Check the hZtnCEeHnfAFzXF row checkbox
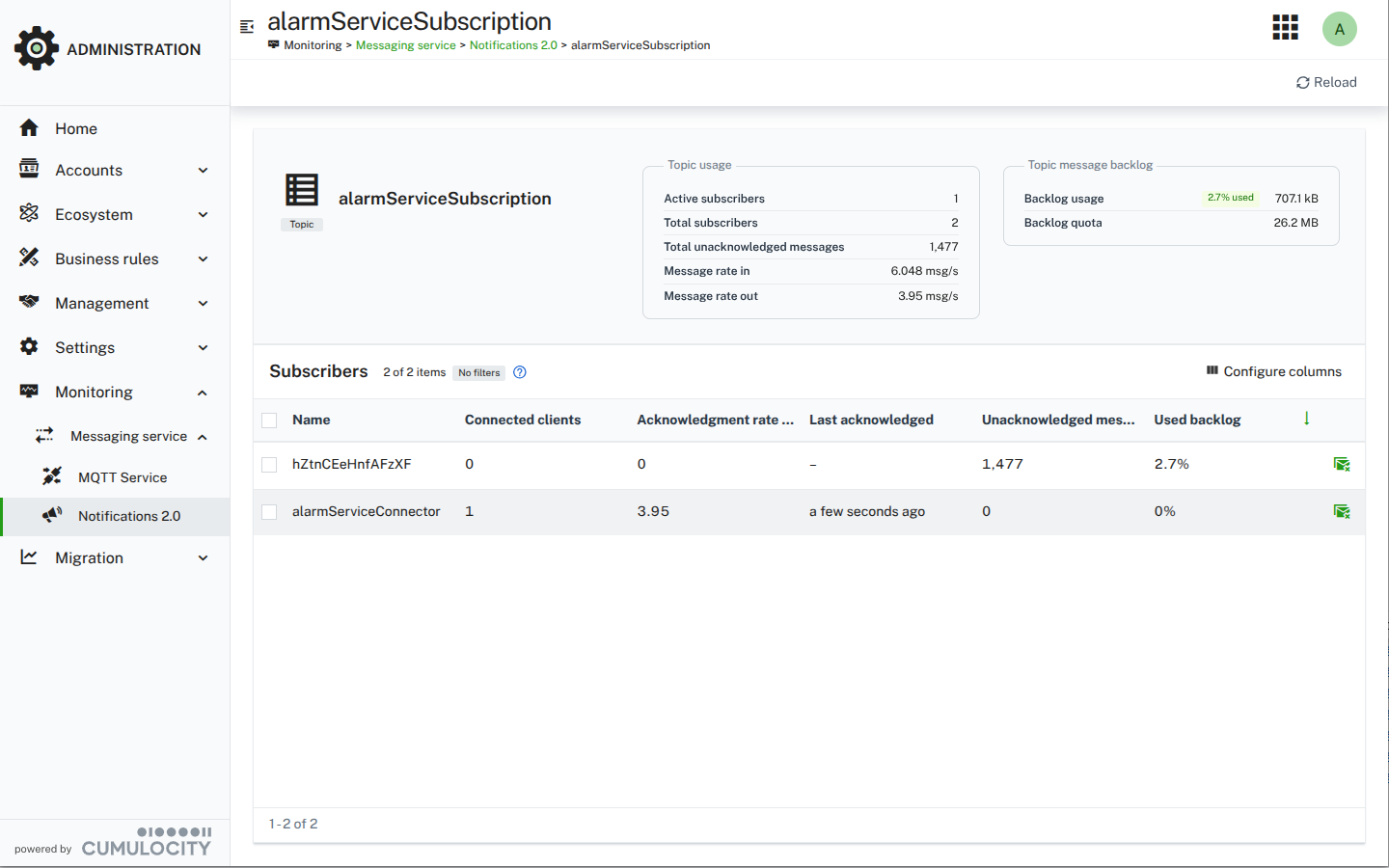This screenshot has width=1389, height=868. click(268, 464)
